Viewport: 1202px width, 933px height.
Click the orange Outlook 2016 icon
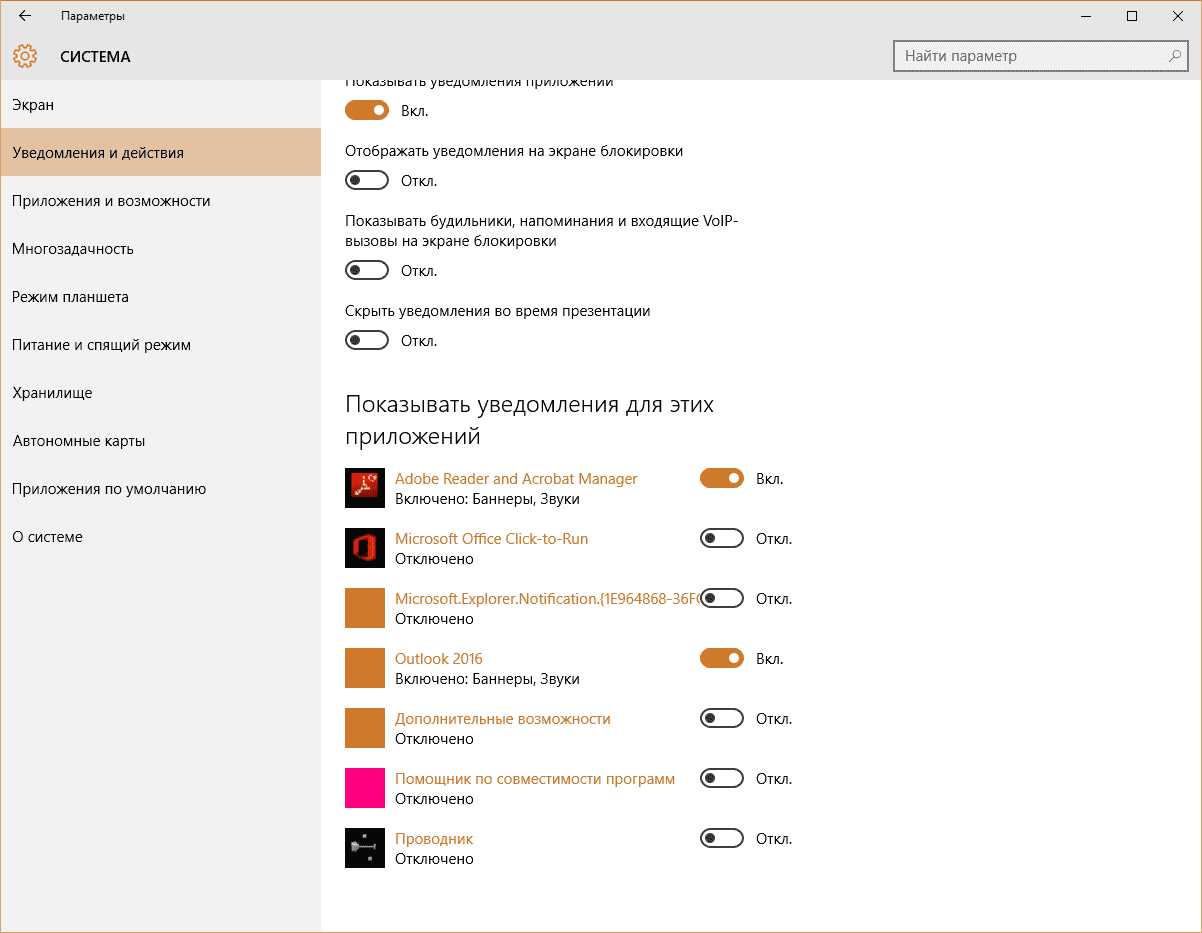pos(365,668)
